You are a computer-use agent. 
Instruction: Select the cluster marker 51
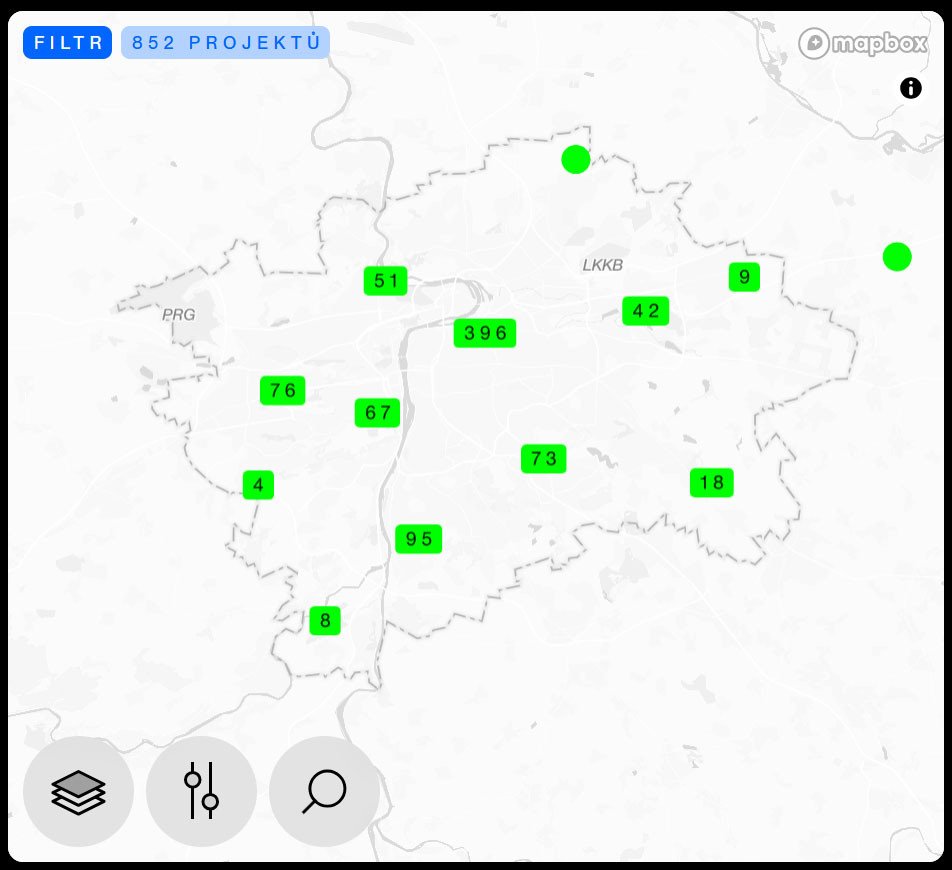(x=386, y=280)
